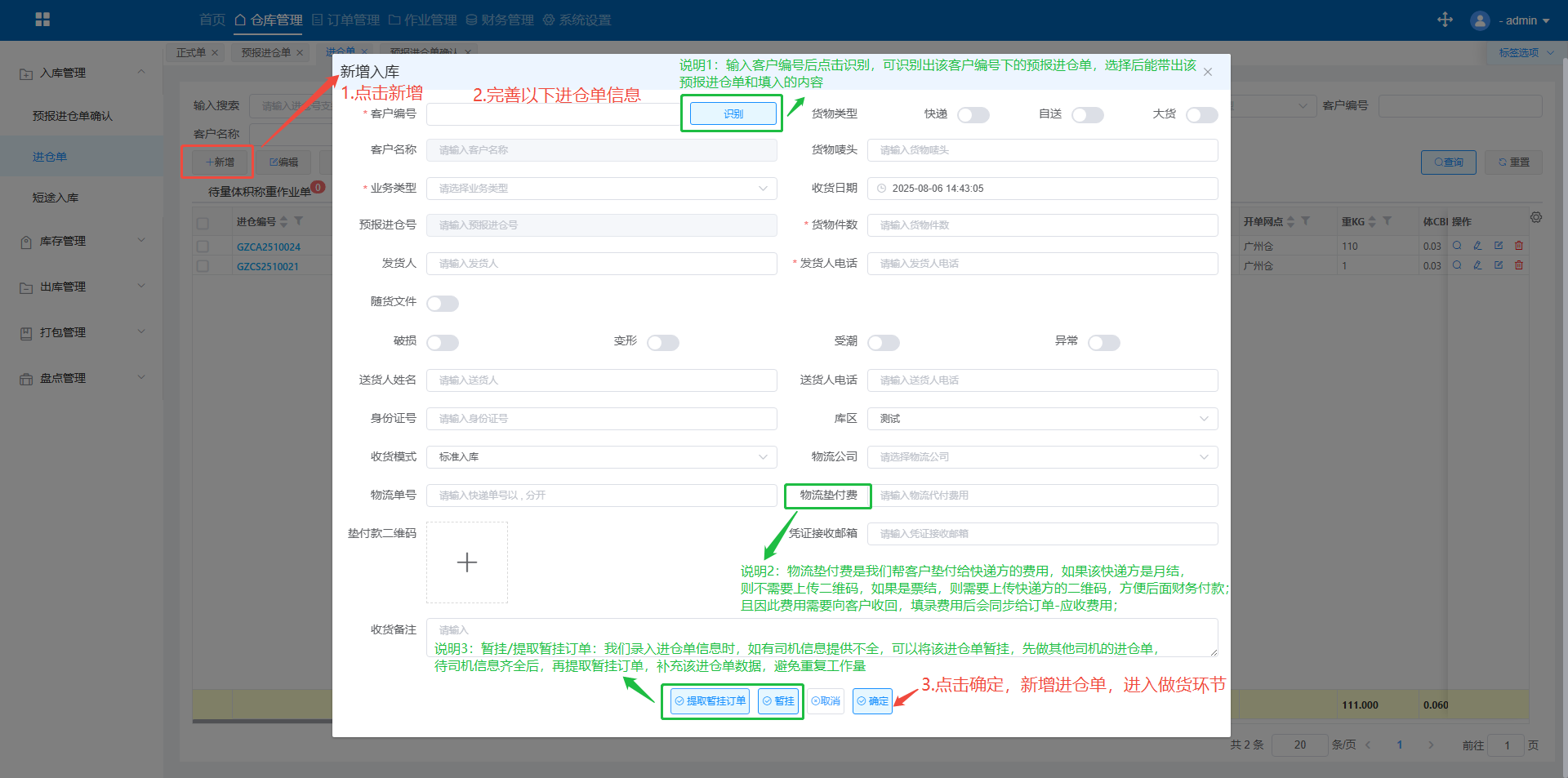Image resolution: width=1568 pixels, height=778 pixels.
Task: Open the 业务类型 dropdown
Action: [601, 189]
